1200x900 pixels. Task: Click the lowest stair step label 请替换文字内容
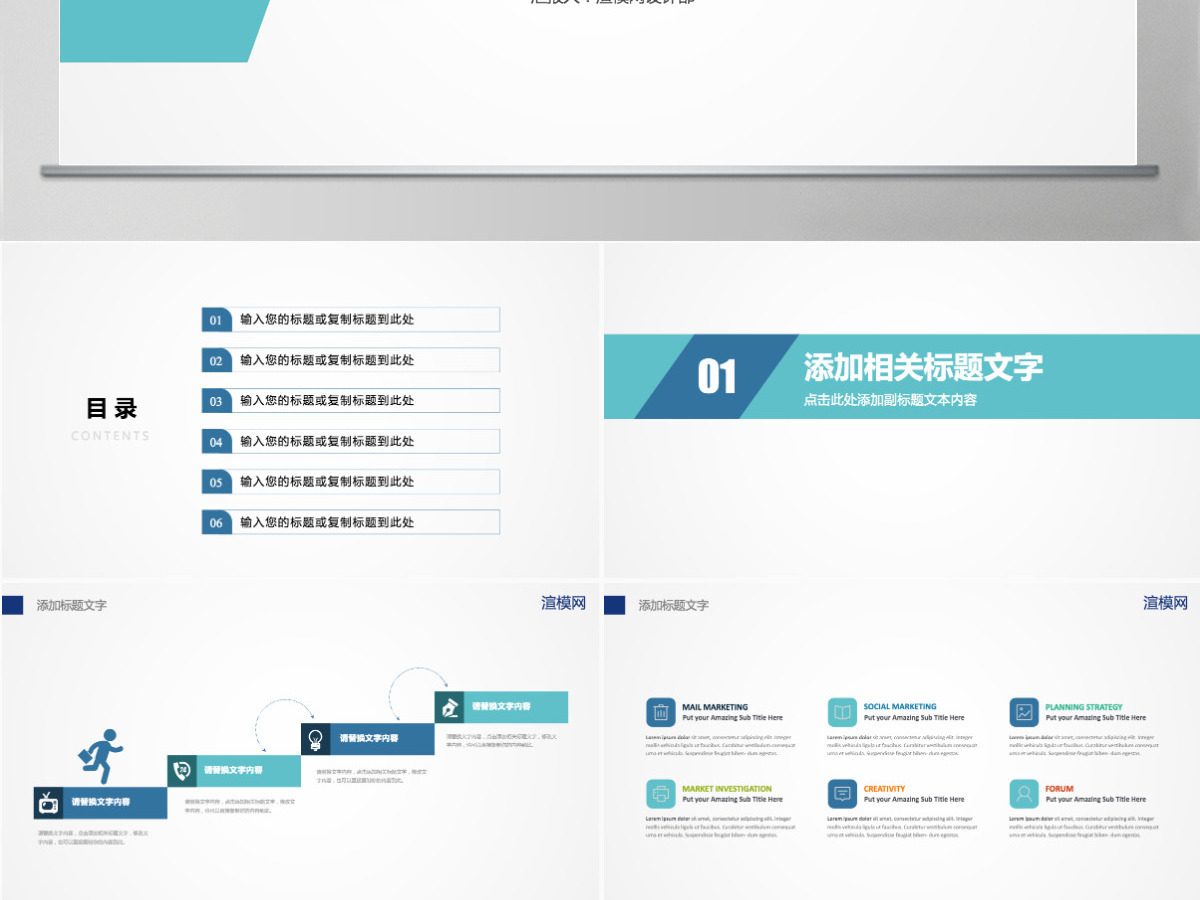pyautogui.click(x=100, y=803)
